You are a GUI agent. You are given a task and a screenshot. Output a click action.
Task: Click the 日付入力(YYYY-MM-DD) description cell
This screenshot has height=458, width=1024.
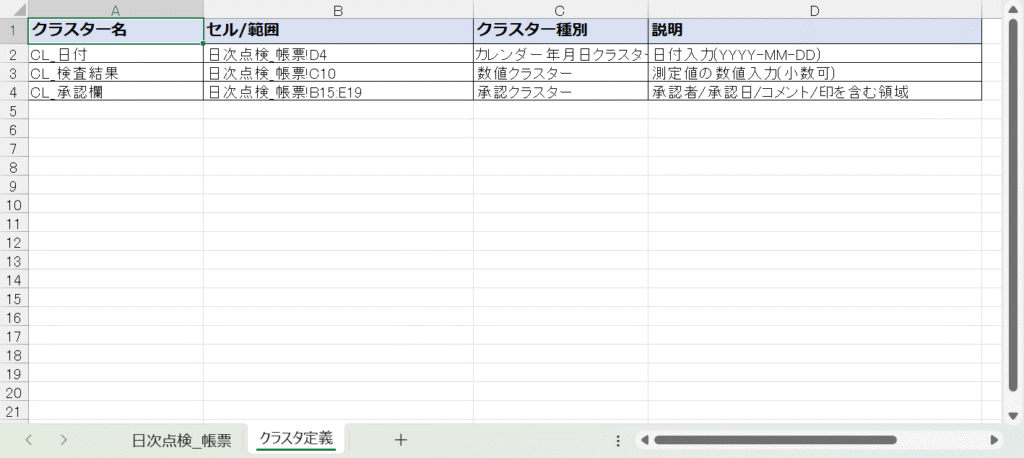coord(814,54)
